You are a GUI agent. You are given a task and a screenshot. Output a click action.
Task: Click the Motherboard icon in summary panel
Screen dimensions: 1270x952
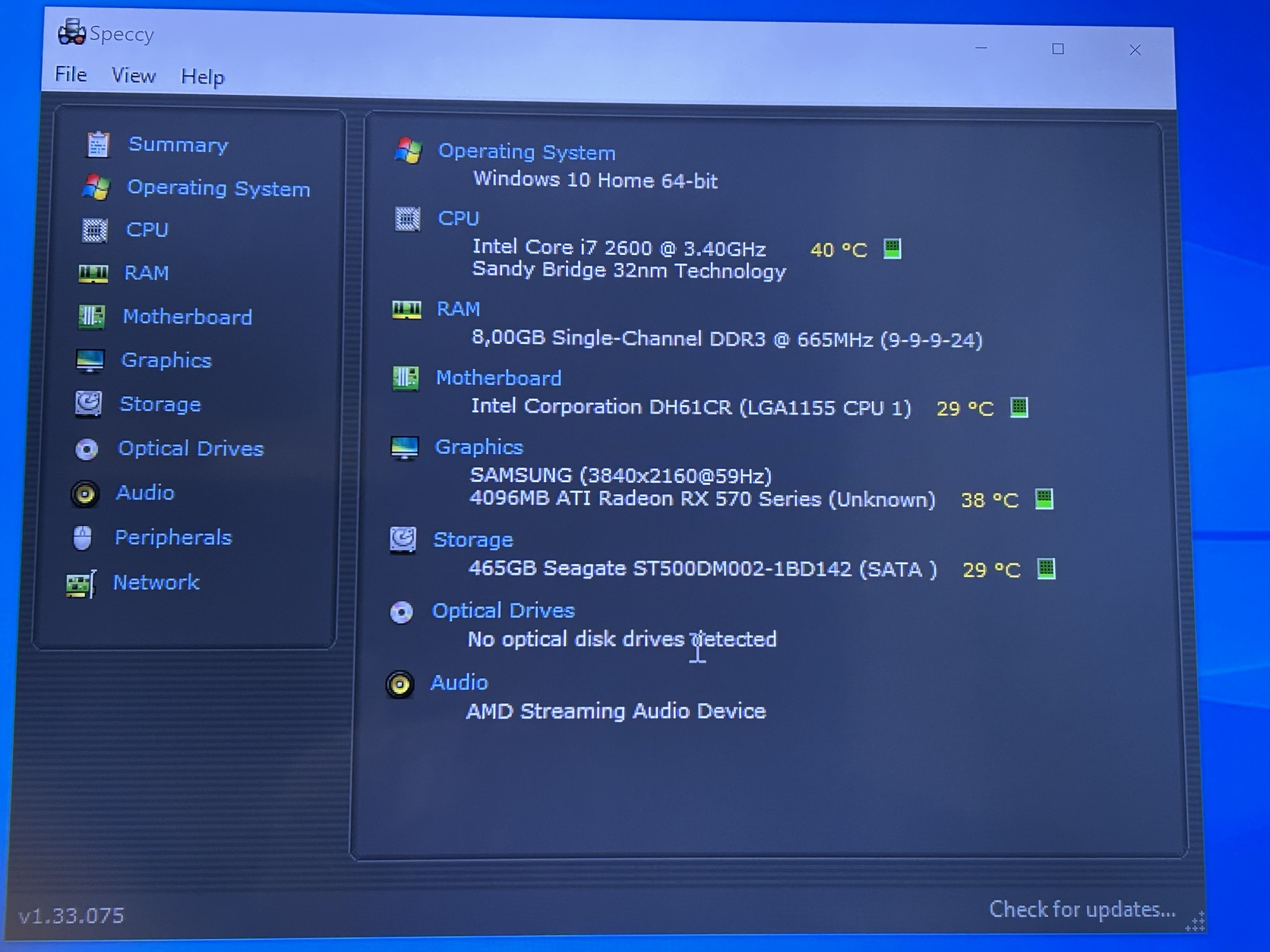point(406,377)
